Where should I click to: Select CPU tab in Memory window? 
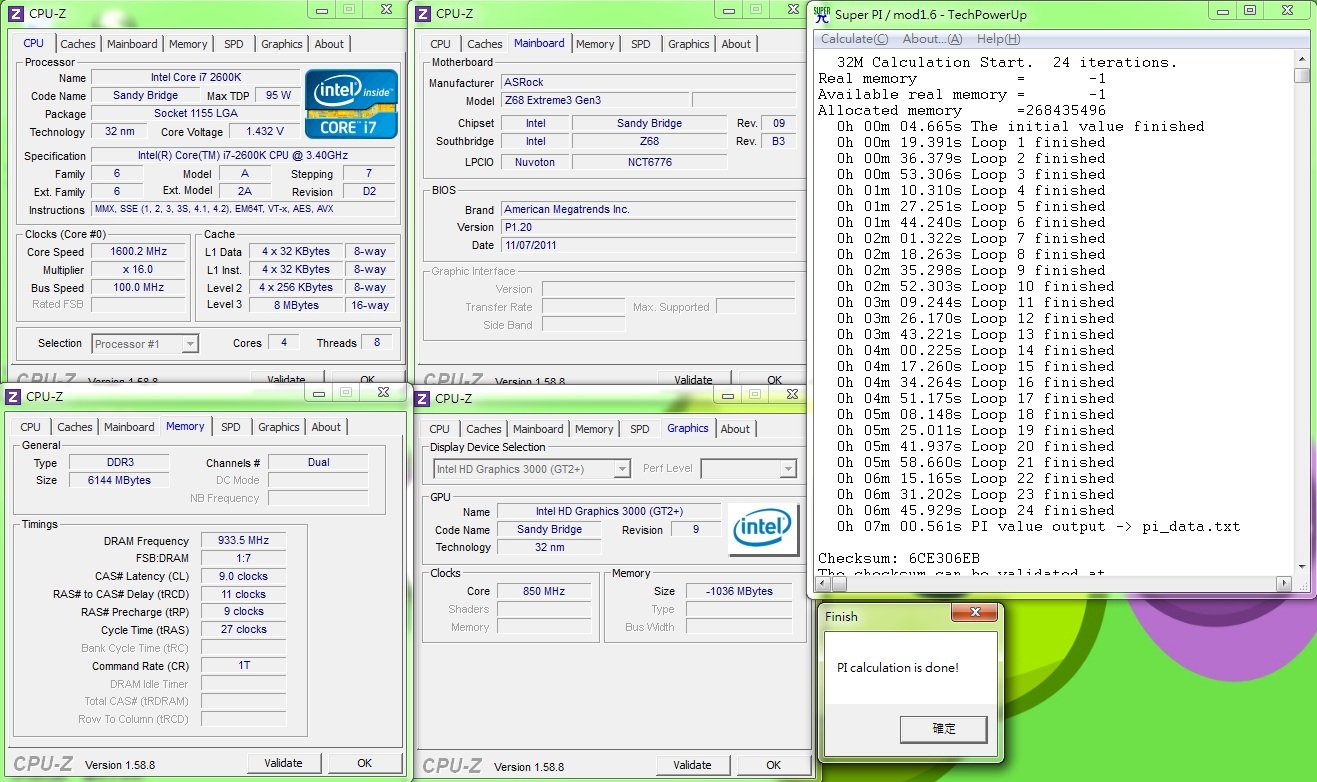point(31,427)
